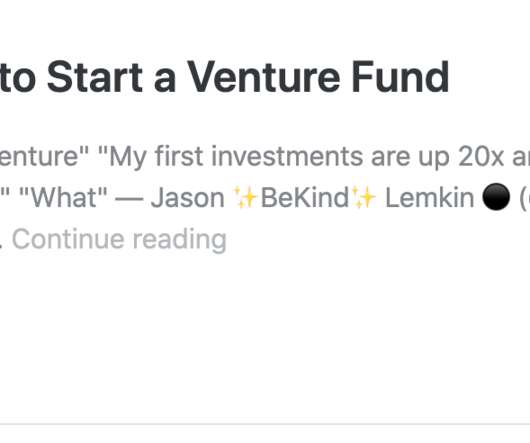
Task: Click the 'BeKind' text between sparkles
Action: tap(305, 198)
